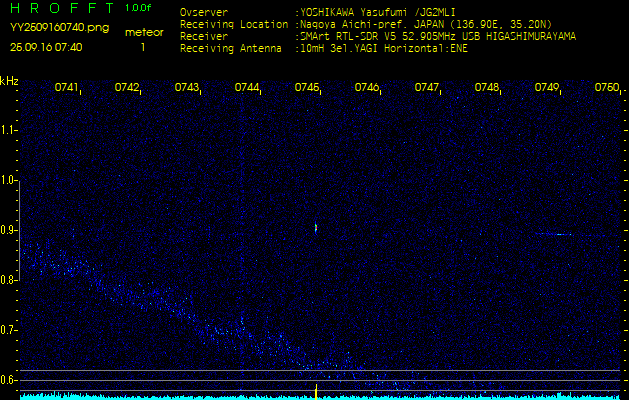Click the red meteor echo spot
Image resolution: width=629 pixels, height=400 pixels.
[x=316, y=228]
